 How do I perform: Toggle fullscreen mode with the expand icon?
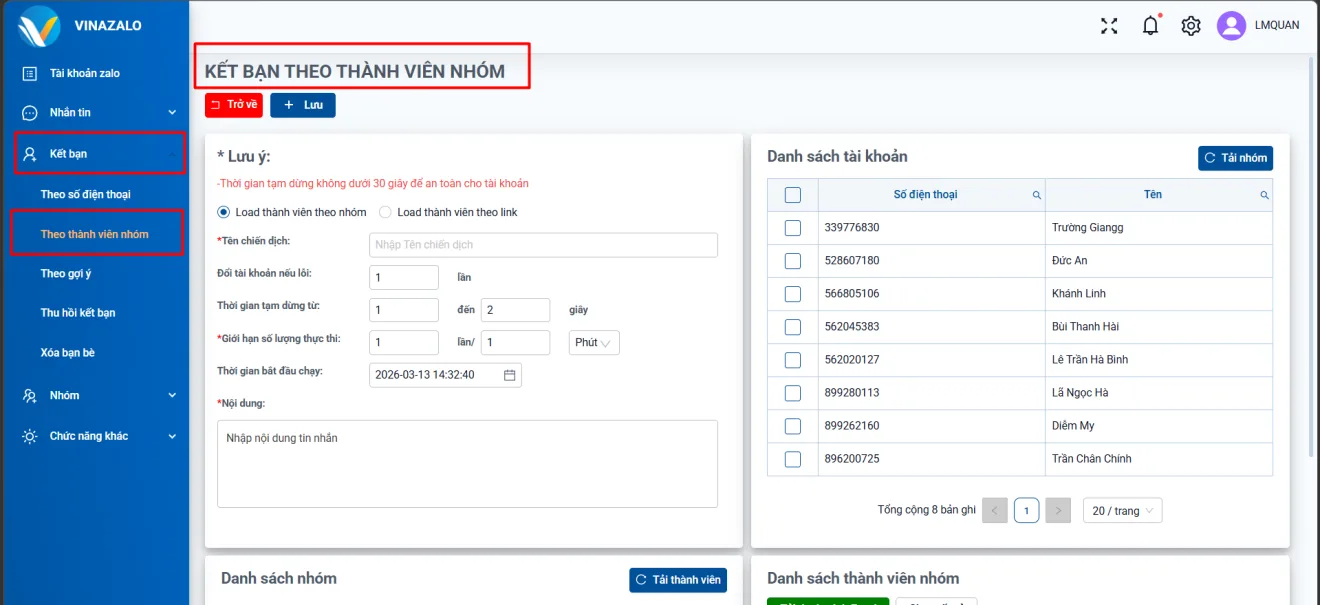(x=1108, y=27)
